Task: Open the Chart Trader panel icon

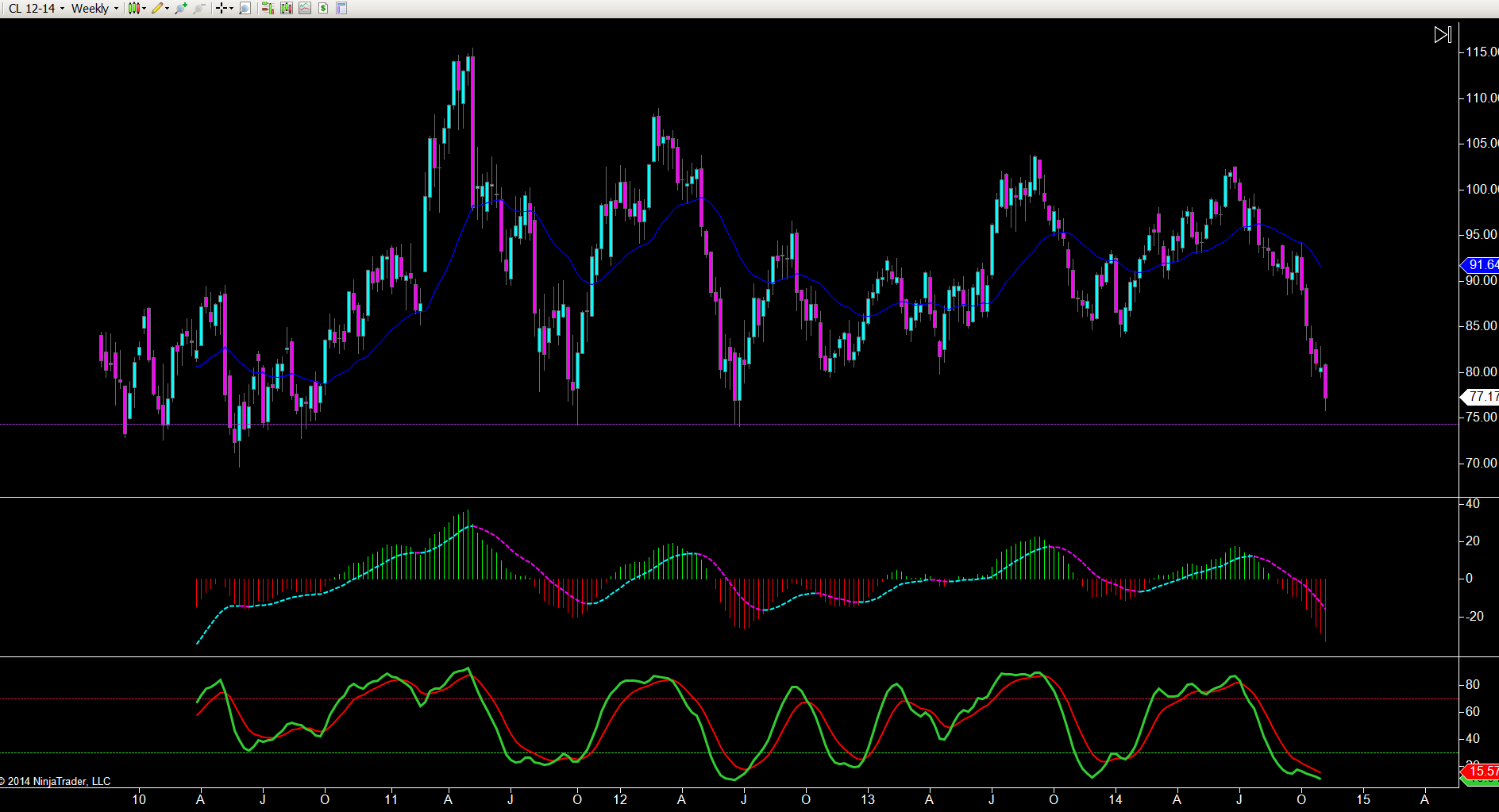Action: click(268, 8)
